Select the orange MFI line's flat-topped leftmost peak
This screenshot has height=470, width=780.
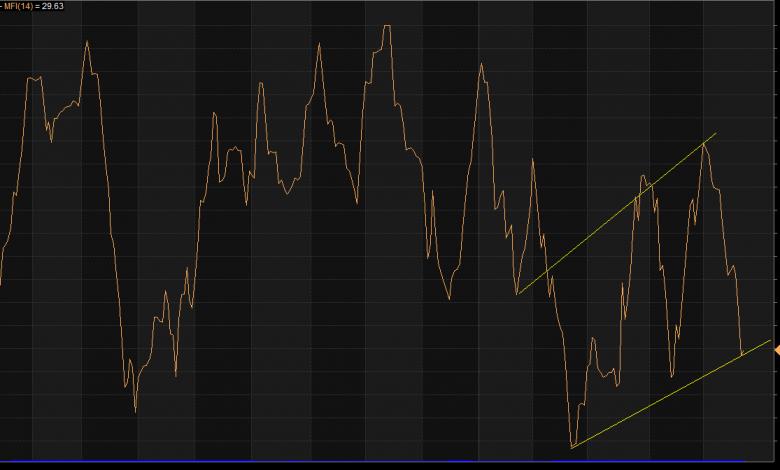(35, 77)
